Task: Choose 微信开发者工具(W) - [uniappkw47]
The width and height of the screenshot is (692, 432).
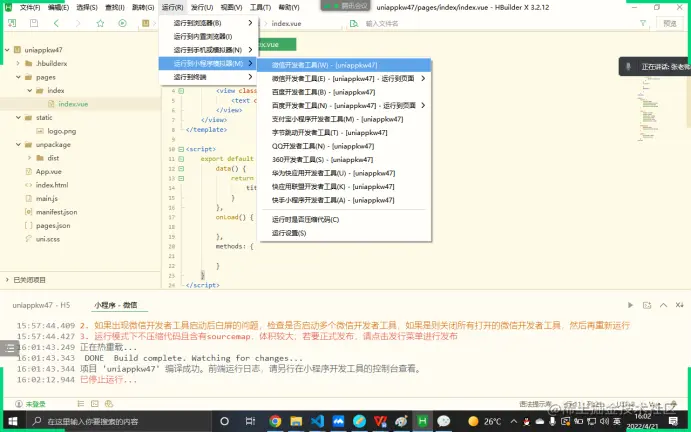Action: pos(345,65)
